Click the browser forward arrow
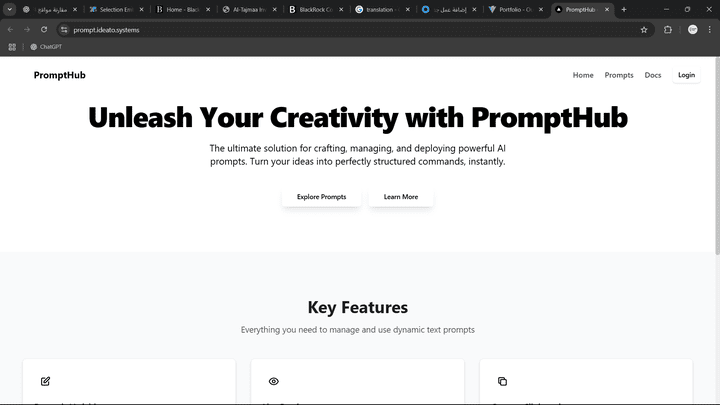The image size is (720, 405). [27, 30]
